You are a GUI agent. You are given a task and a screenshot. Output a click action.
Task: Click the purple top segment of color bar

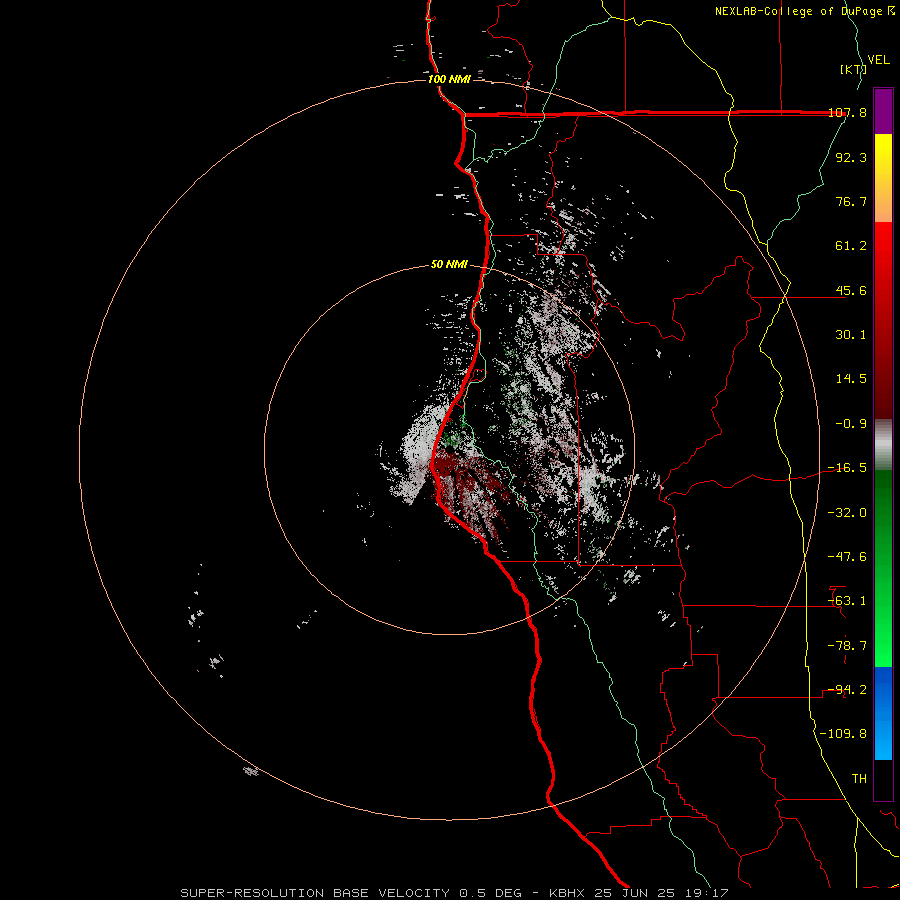tap(883, 111)
